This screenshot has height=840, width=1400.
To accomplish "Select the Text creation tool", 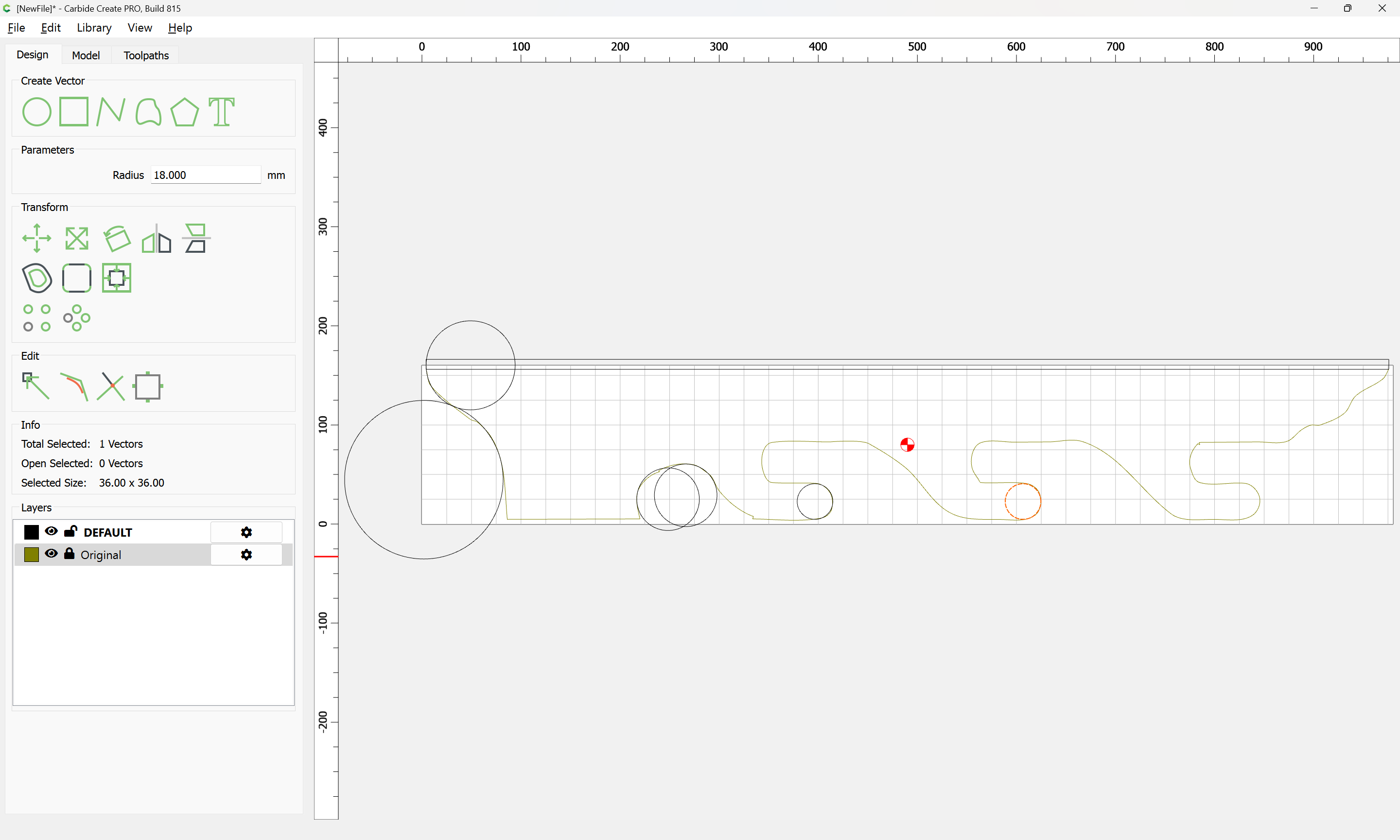I will pos(221,111).
